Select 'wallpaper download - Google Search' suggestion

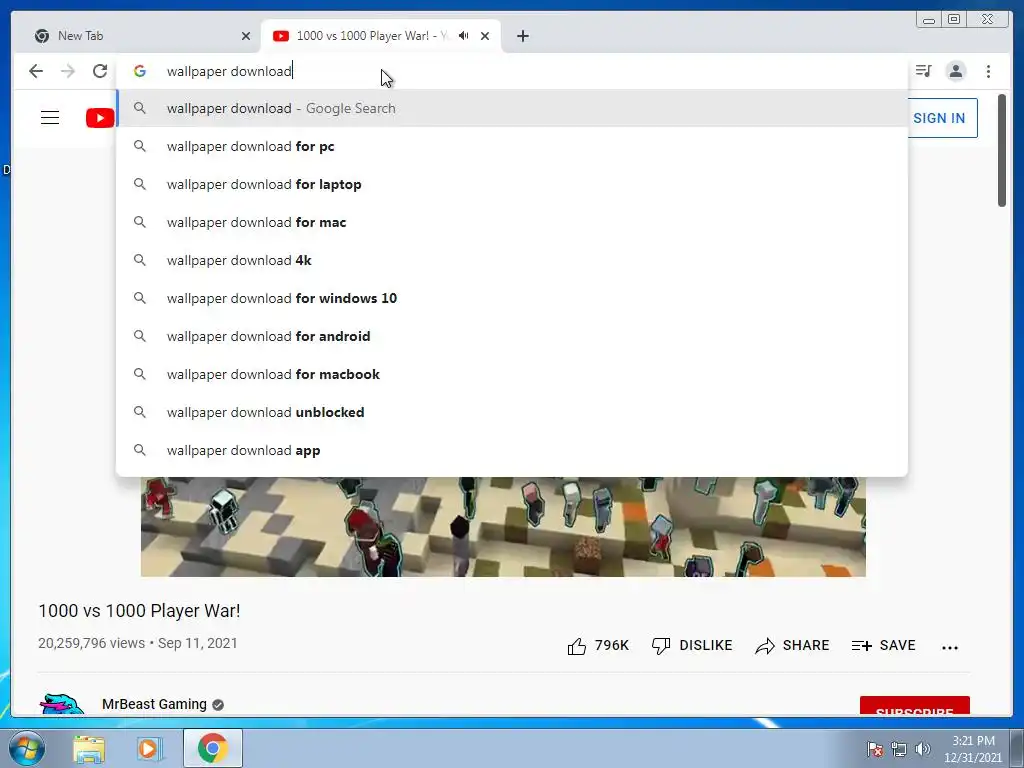pyautogui.click(x=512, y=108)
